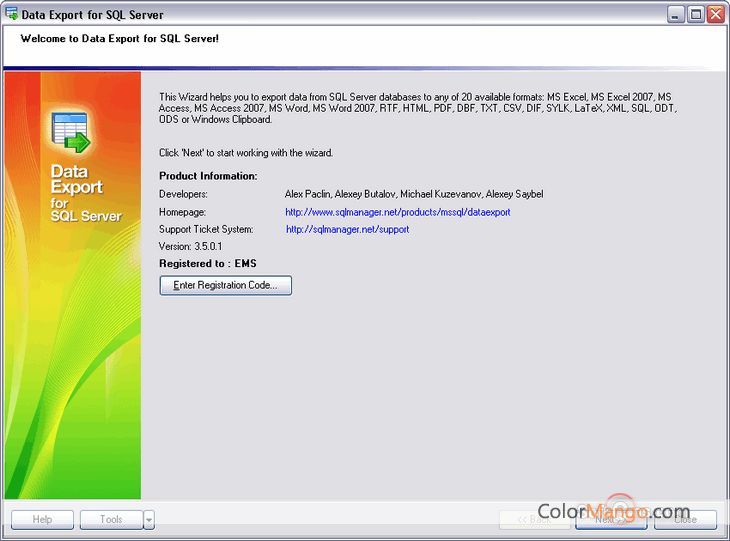Click the Help button
Image resolution: width=730 pixels, height=541 pixels.
pos(42,520)
